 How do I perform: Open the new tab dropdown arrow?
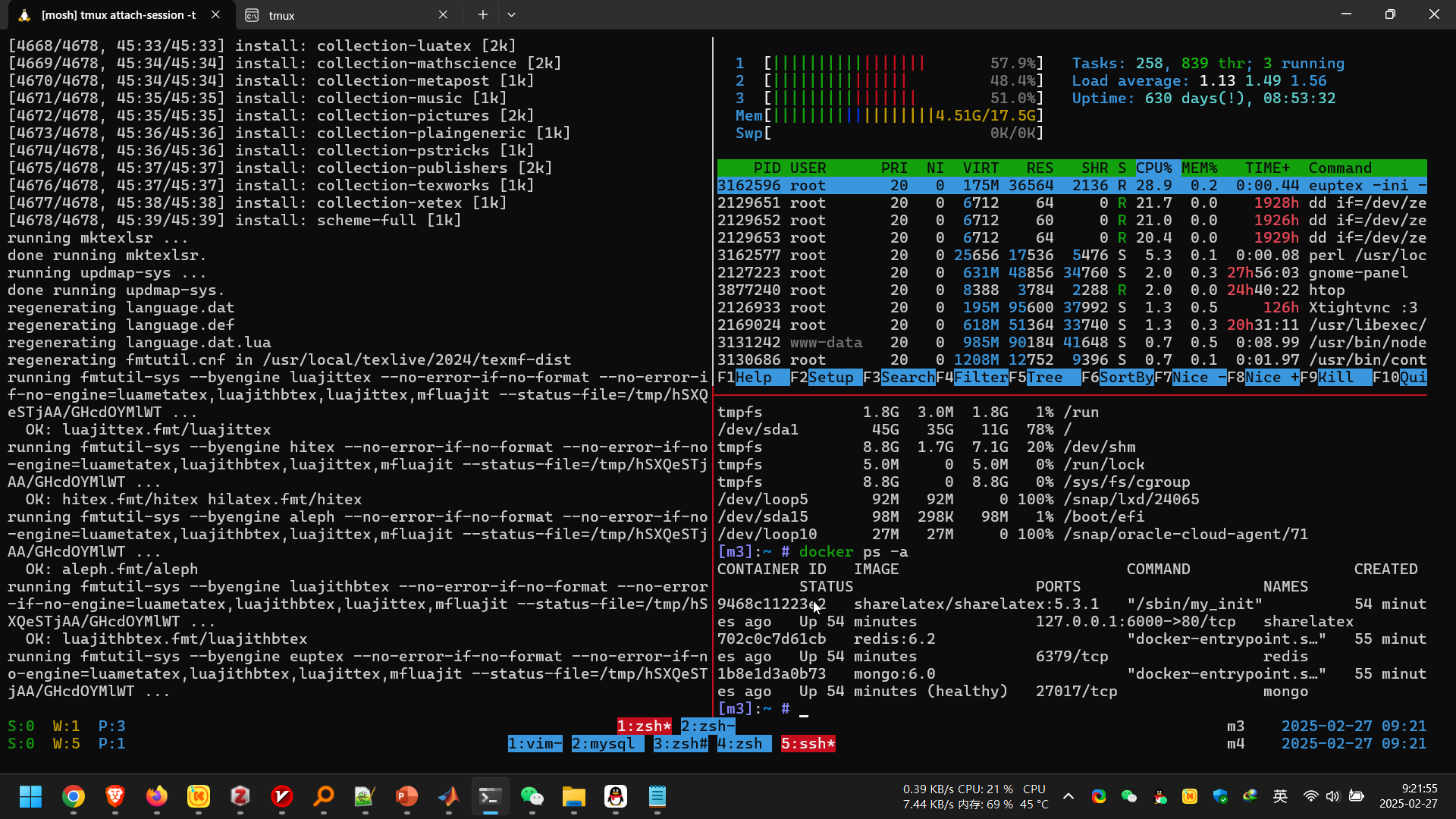click(511, 14)
